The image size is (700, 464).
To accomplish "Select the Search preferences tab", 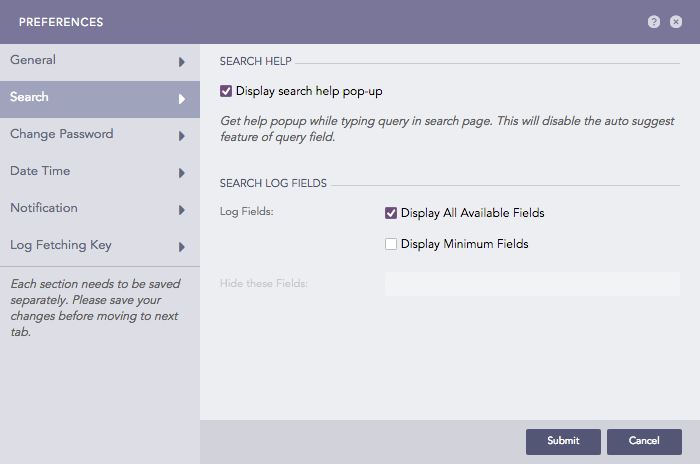I will (x=100, y=99).
